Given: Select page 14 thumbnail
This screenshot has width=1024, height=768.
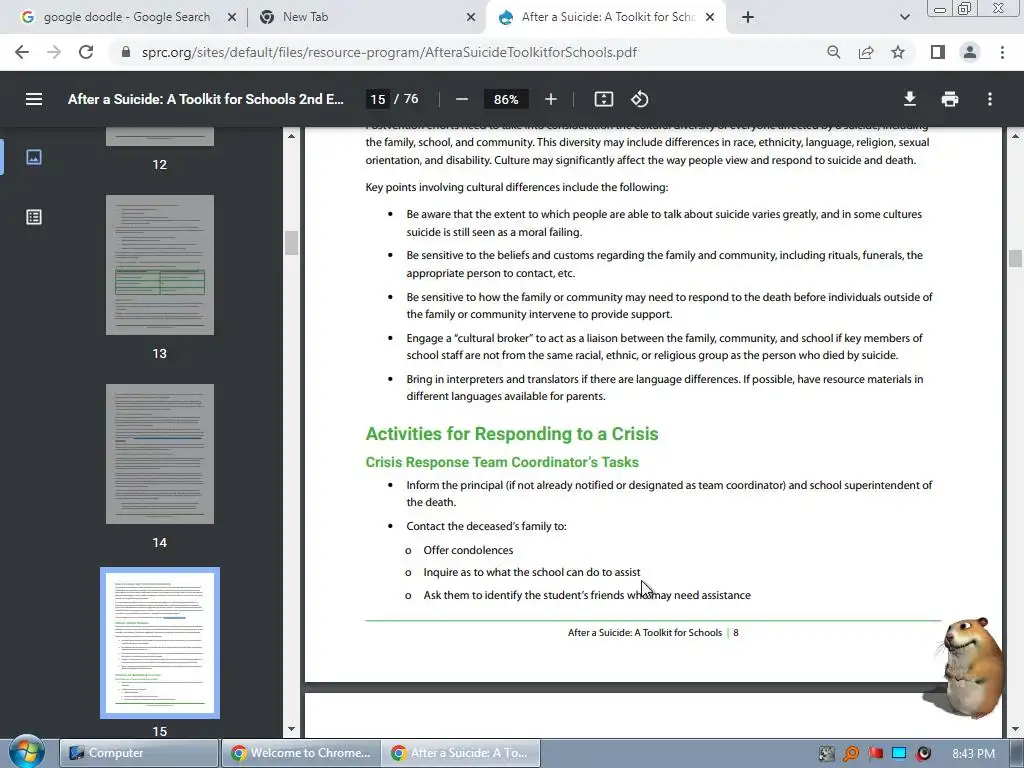Looking at the screenshot, I should tap(159, 453).
